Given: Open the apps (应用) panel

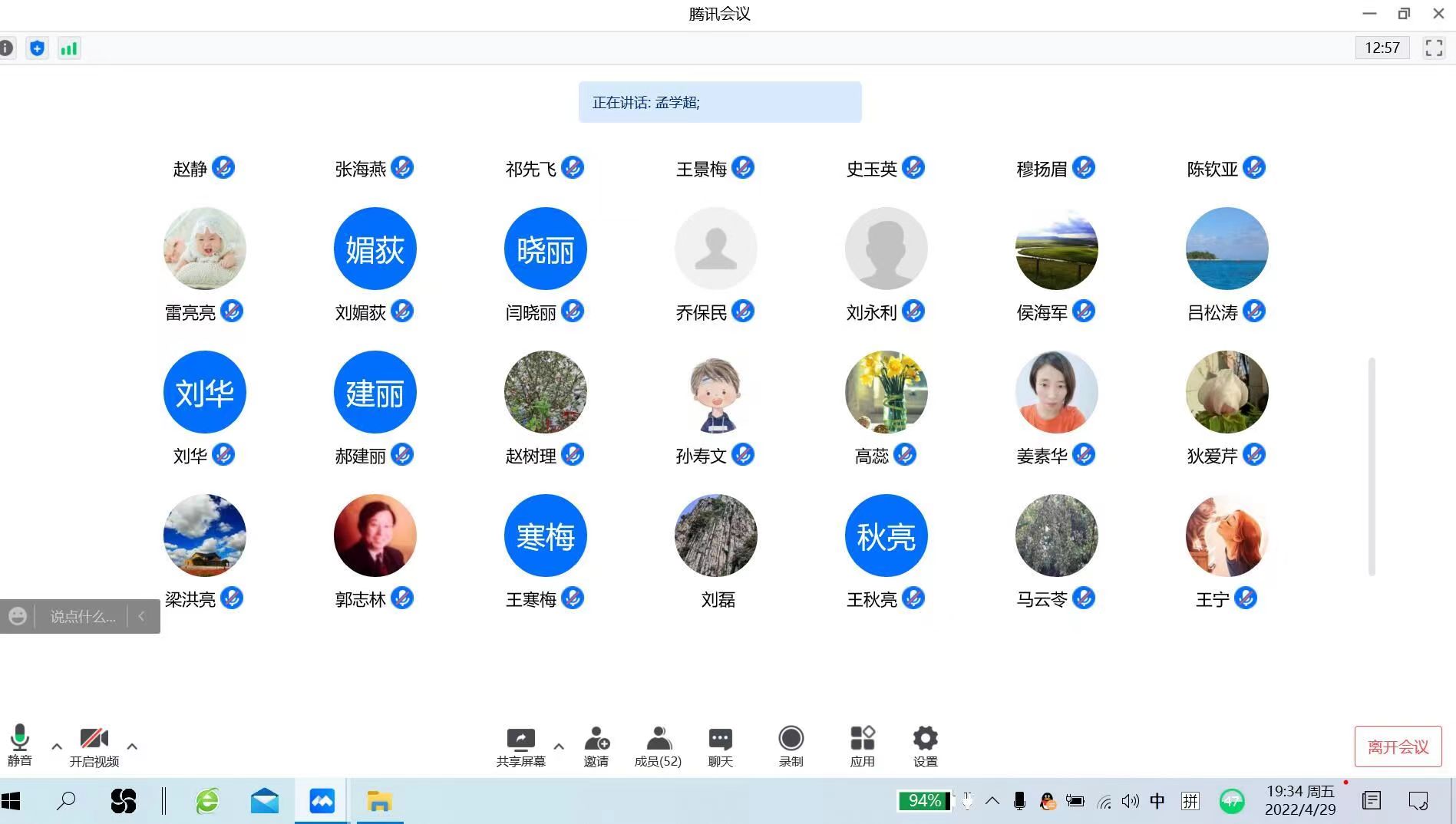Looking at the screenshot, I should tap(862, 746).
